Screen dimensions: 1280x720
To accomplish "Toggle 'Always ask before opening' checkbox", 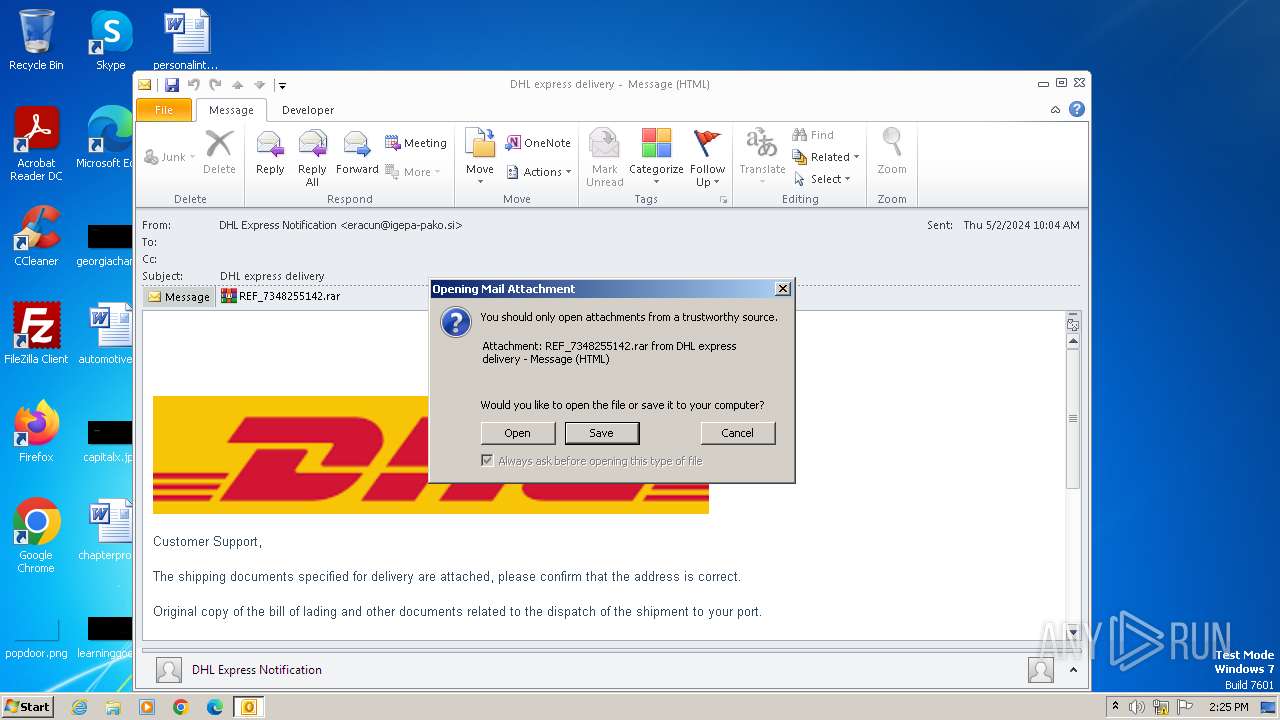I will [487, 461].
